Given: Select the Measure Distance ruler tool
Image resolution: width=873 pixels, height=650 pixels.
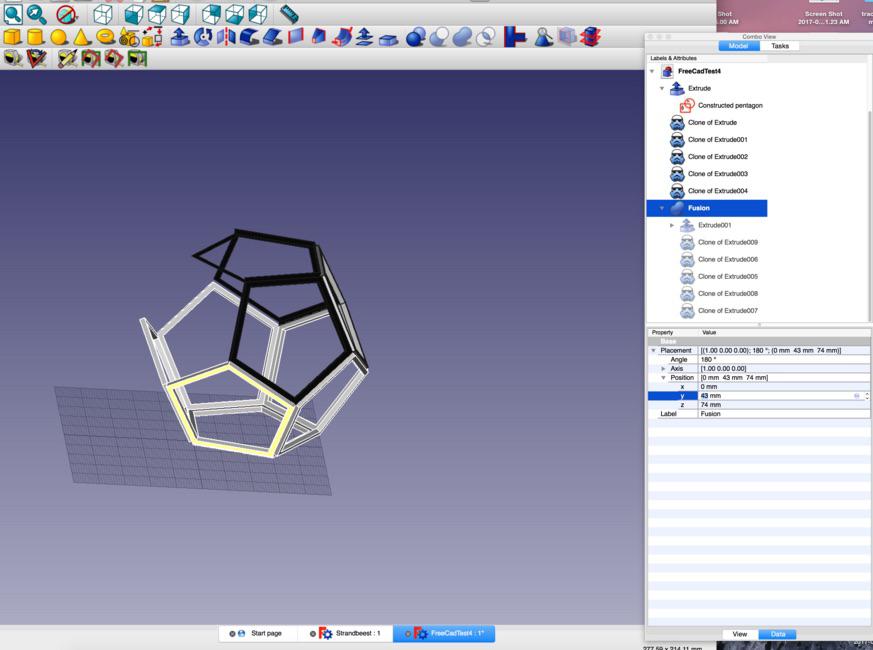Looking at the screenshot, I should coord(289,13).
